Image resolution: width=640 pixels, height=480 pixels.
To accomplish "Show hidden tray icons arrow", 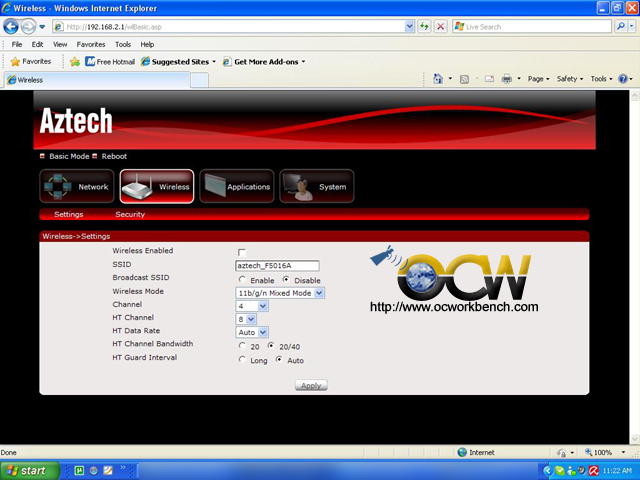I will tap(548, 471).
